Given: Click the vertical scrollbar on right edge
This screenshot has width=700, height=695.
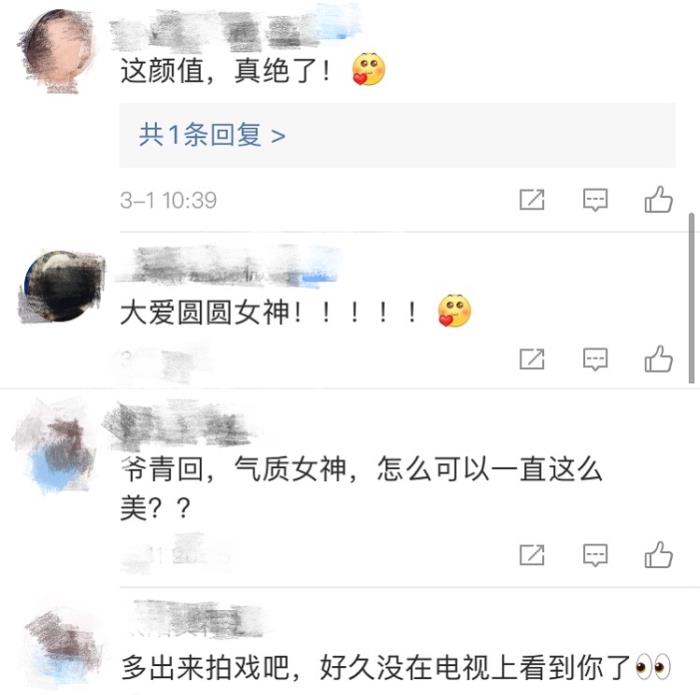Looking at the screenshot, I should coord(692,298).
